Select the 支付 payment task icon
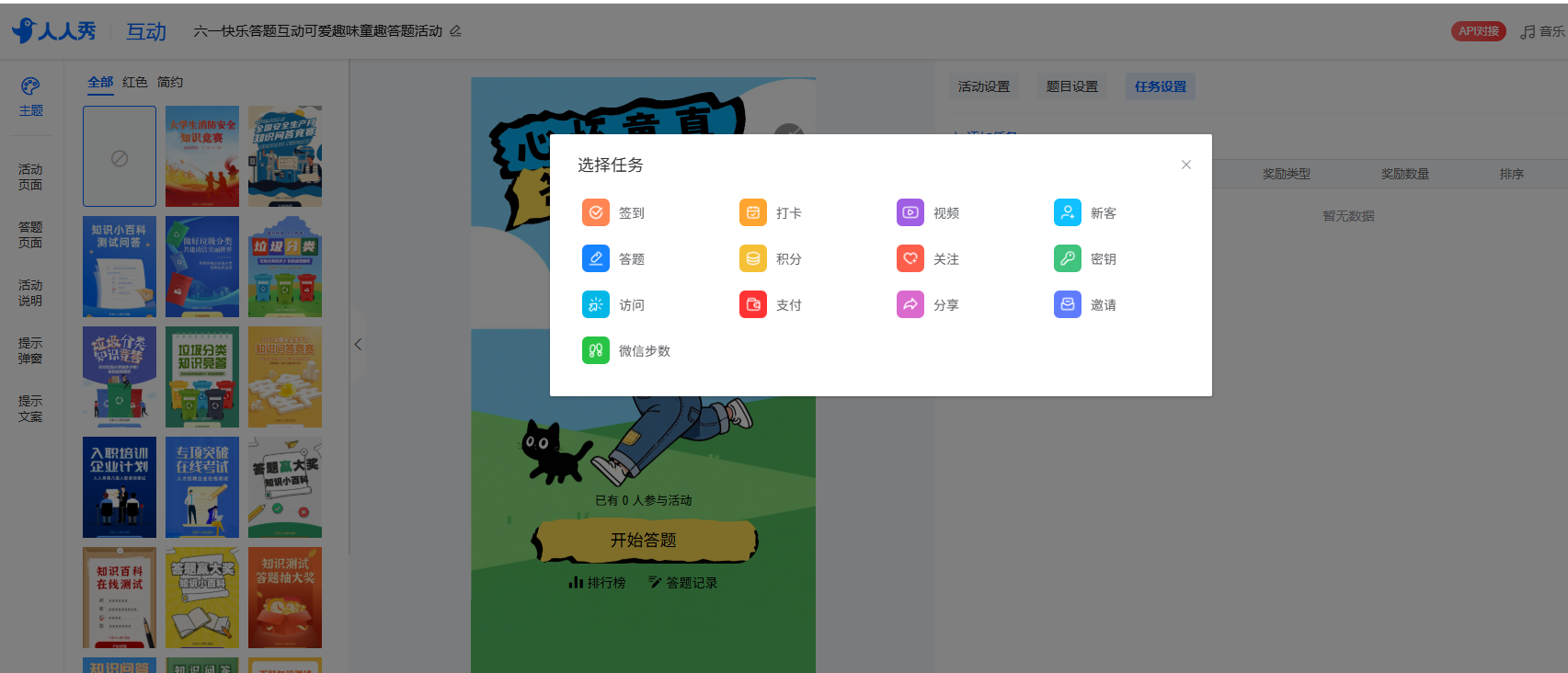 [753, 304]
